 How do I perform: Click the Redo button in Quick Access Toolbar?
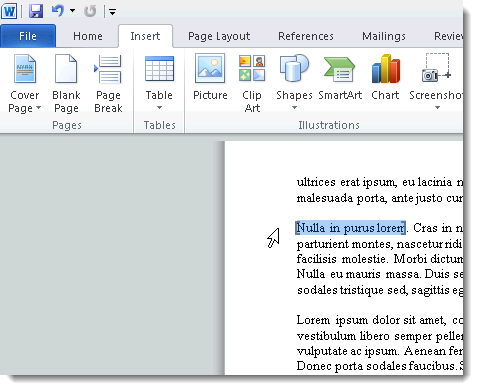tap(90, 11)
